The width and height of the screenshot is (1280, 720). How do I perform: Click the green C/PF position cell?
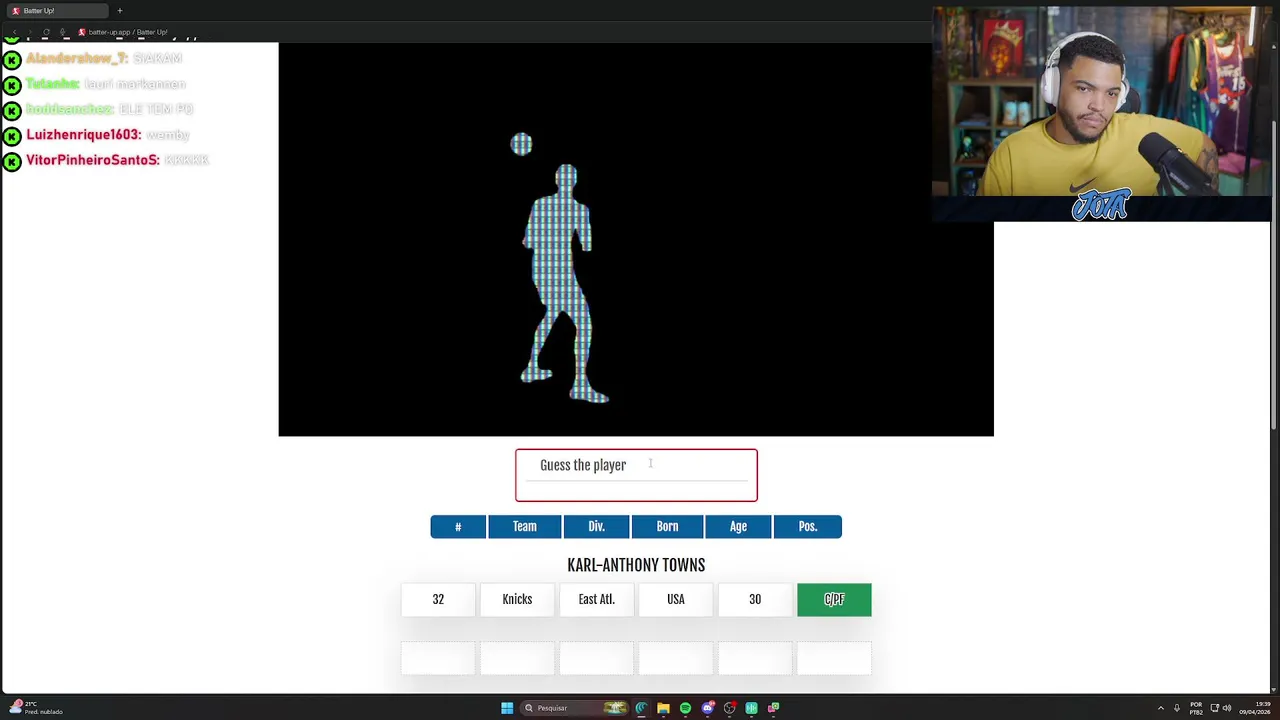pyautogui.click(x=834, y=599)
